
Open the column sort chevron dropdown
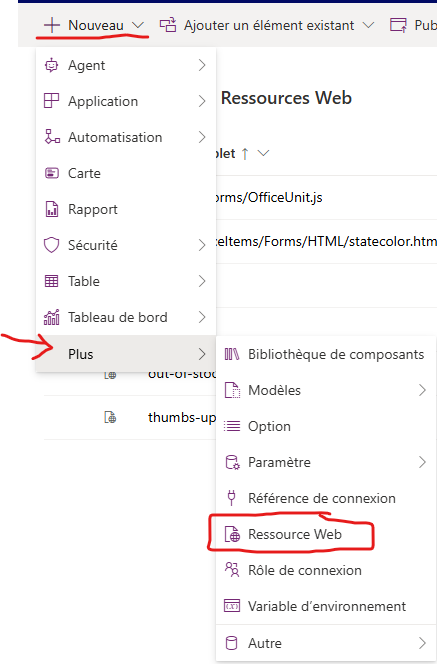coord(263,153)
